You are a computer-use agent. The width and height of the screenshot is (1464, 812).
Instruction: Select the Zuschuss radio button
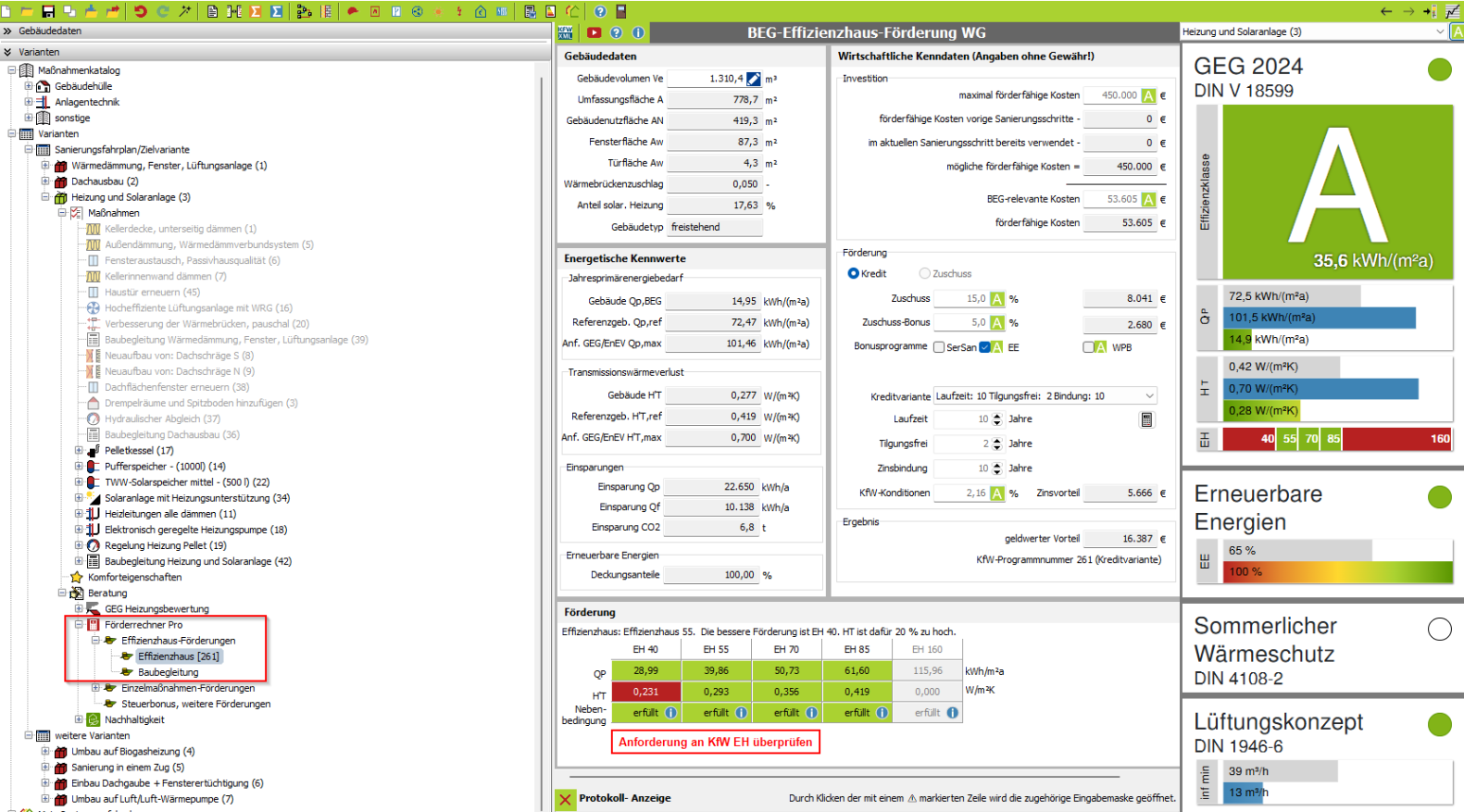924,274
